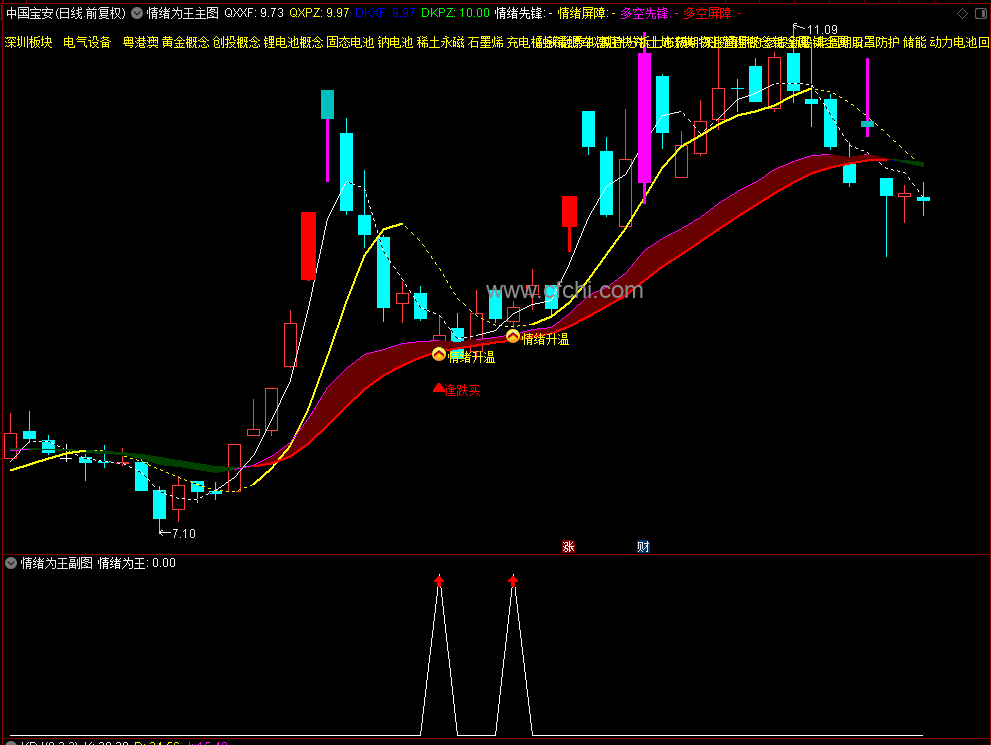Click the 情绪为王主图 indicator name
This screenshot has height=745, width=991.
pyautogui.click(x=183, y=13)
